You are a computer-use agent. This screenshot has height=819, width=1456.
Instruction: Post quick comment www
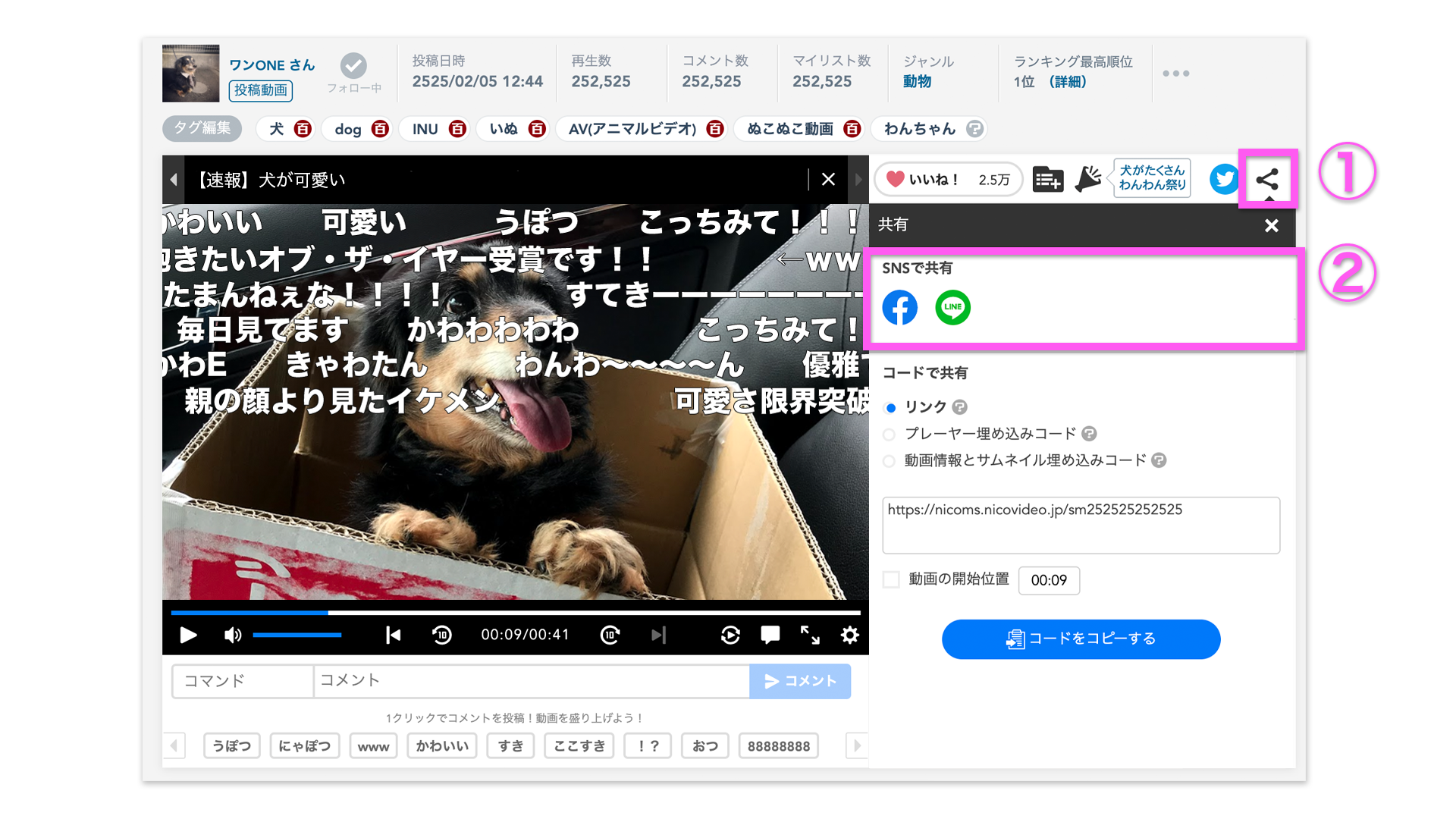click(373, 746)
